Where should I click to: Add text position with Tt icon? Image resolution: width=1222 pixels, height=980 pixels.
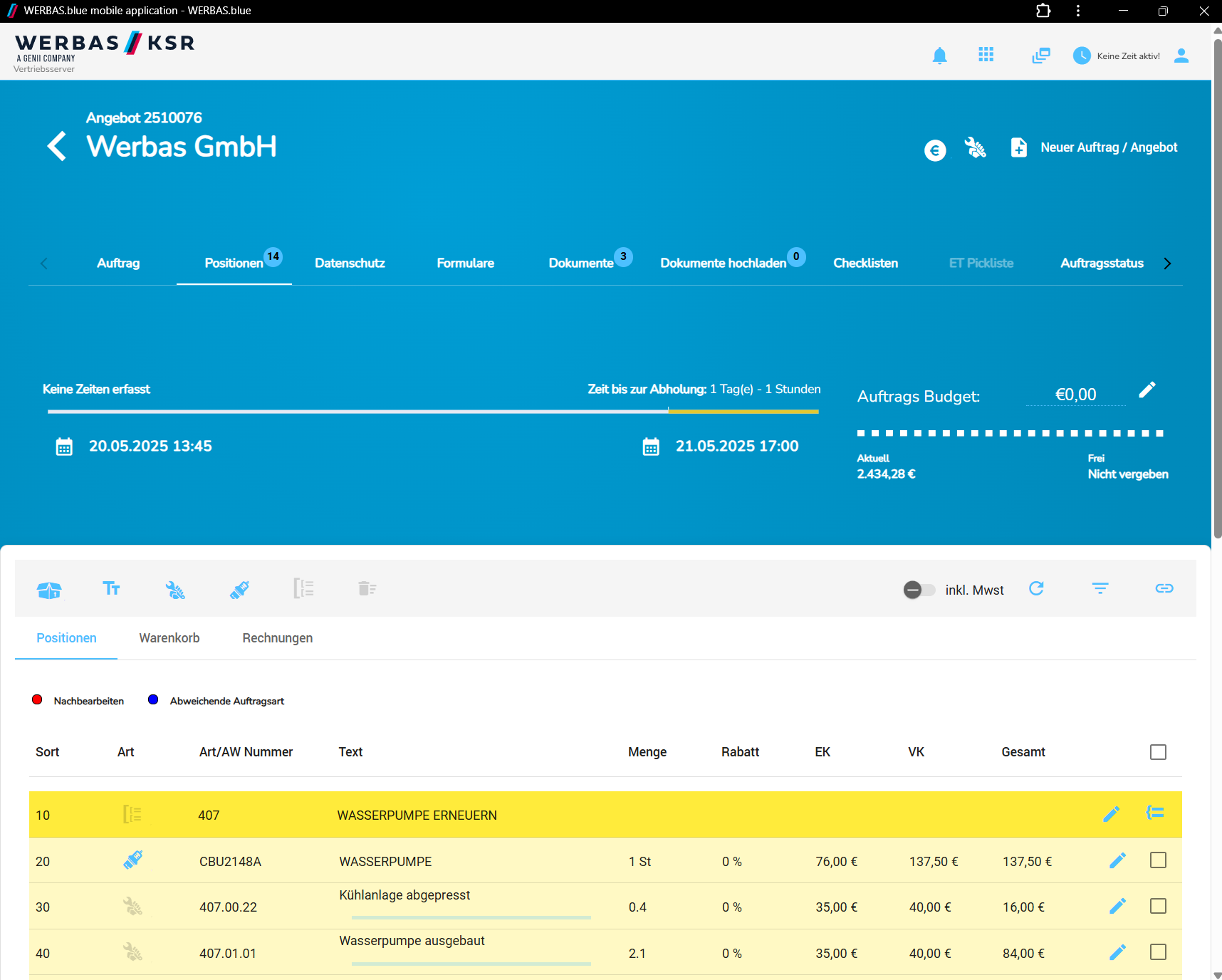(x=111, y=588)
